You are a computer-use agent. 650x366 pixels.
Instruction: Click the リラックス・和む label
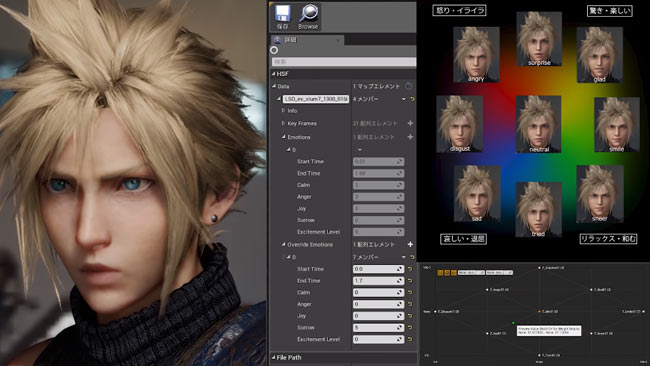point(608,239)
